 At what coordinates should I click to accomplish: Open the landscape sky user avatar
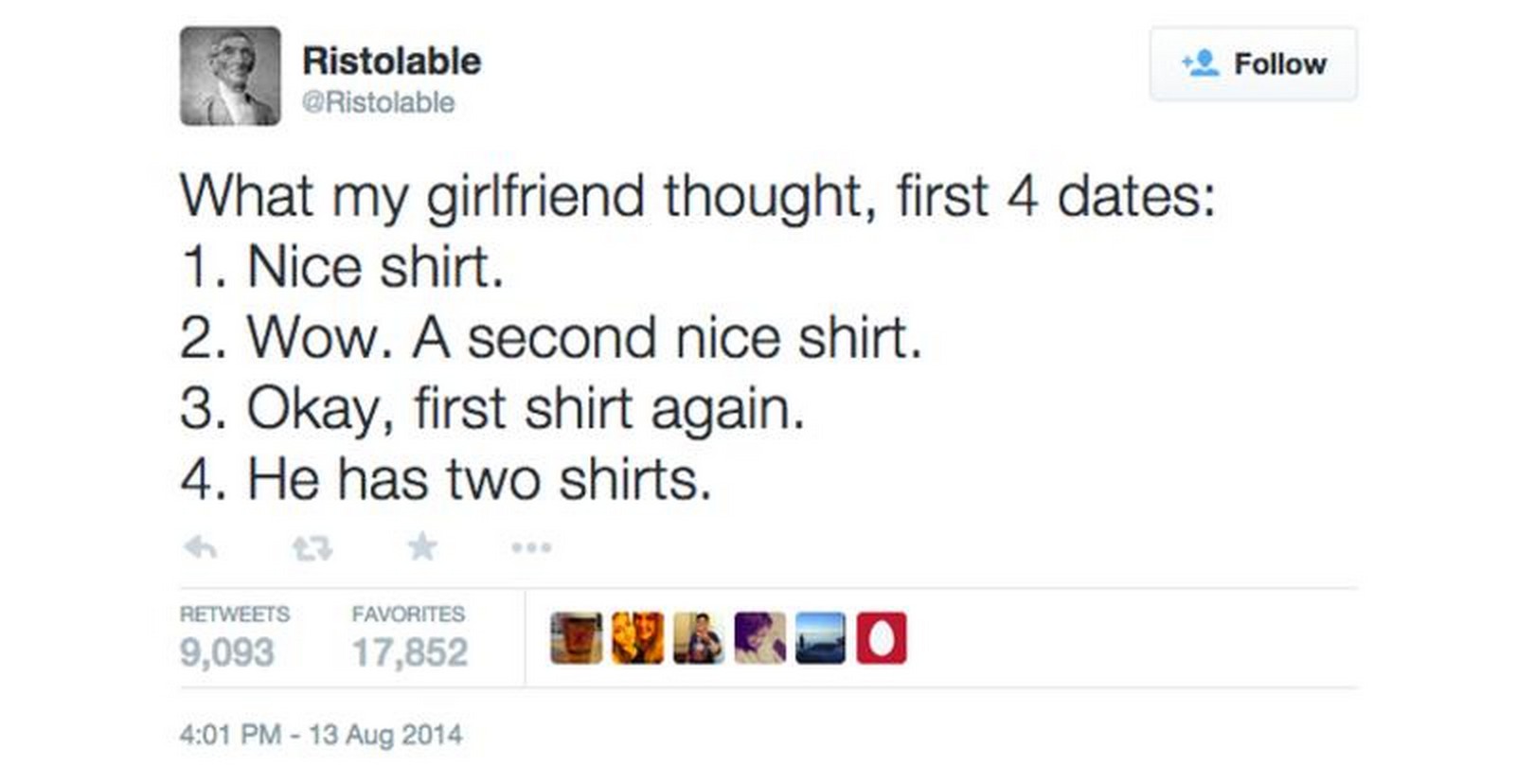[x=820, y=638]
